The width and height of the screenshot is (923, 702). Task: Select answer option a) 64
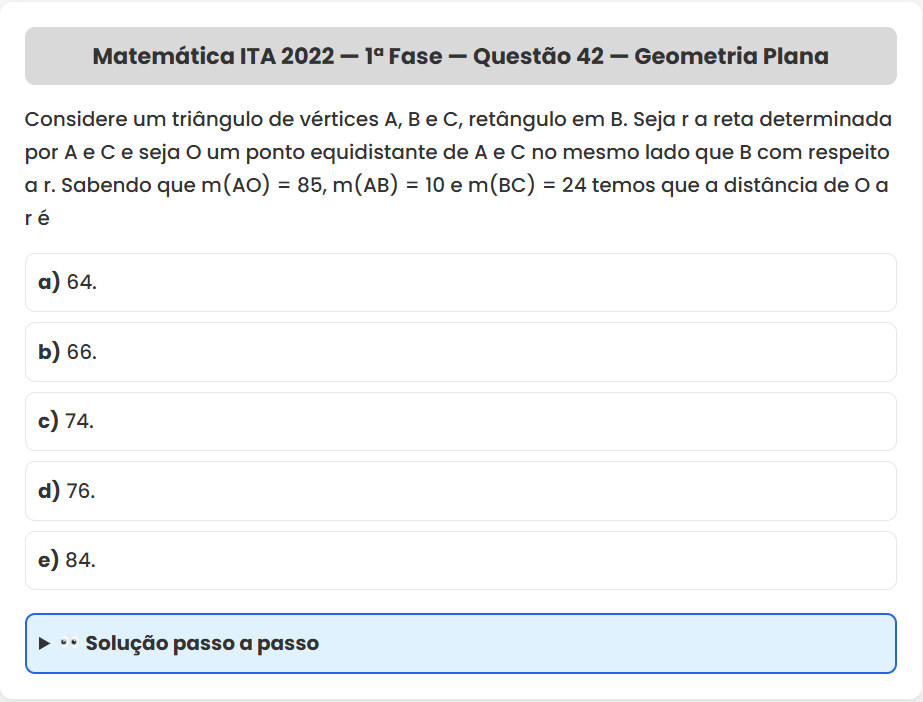coord(460,283)
